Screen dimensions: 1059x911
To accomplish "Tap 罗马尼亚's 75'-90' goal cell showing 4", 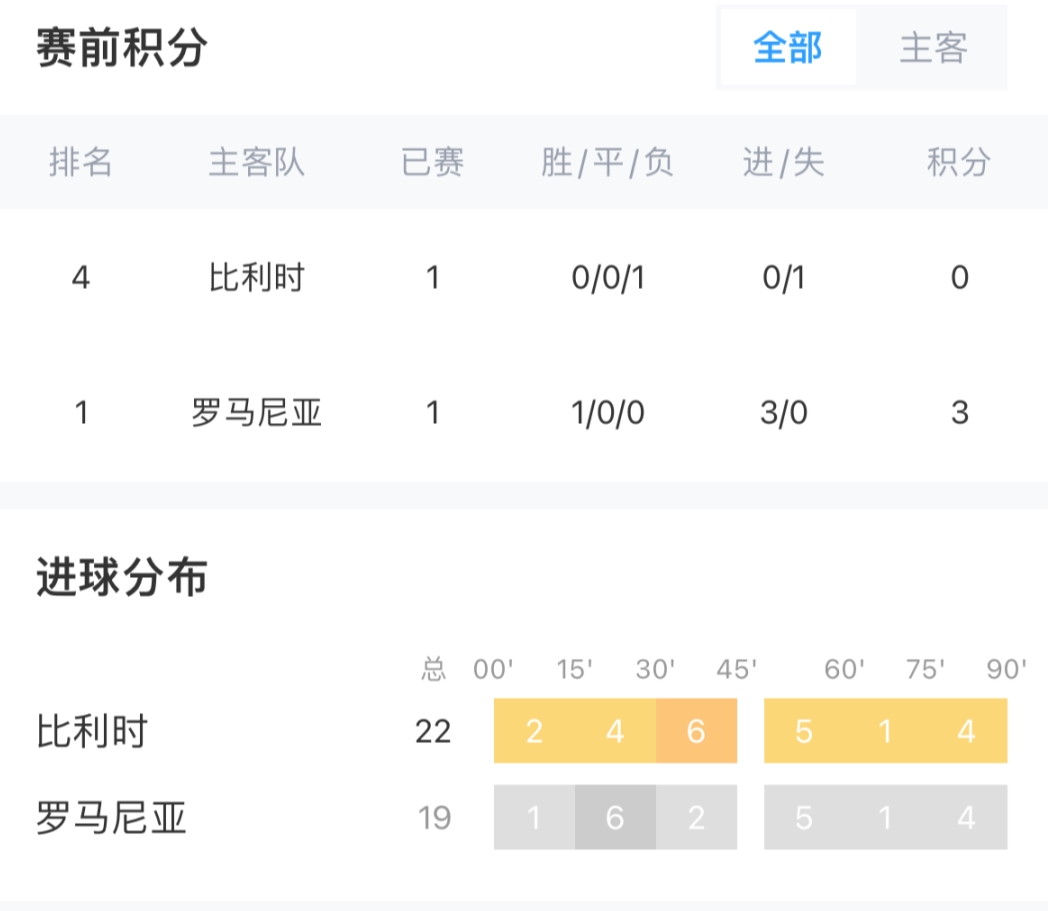I will click(x=966, y=818).
